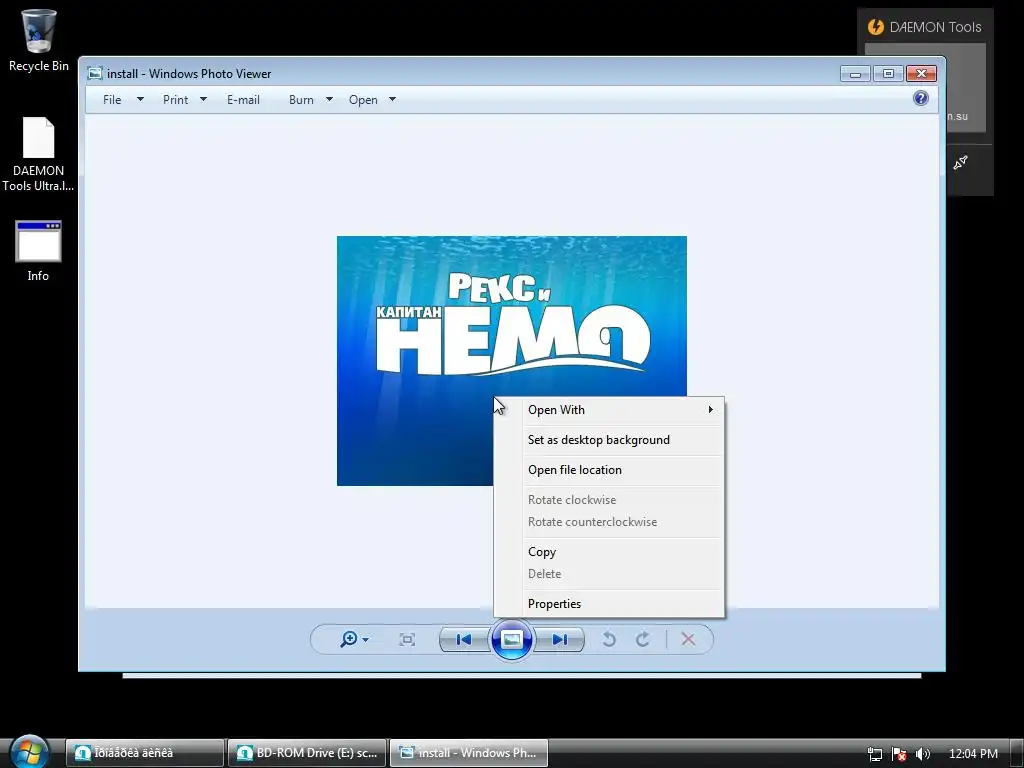Maximize the Photo Viewer window
Screen dimensions: 1024x768
(x=888, y=74)
